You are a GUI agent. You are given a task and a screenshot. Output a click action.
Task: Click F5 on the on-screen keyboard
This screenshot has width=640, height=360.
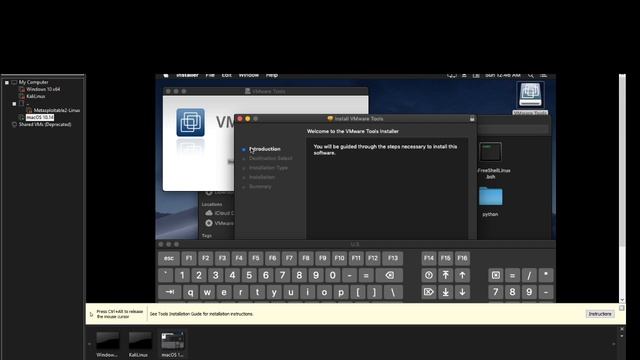(256, 258)
